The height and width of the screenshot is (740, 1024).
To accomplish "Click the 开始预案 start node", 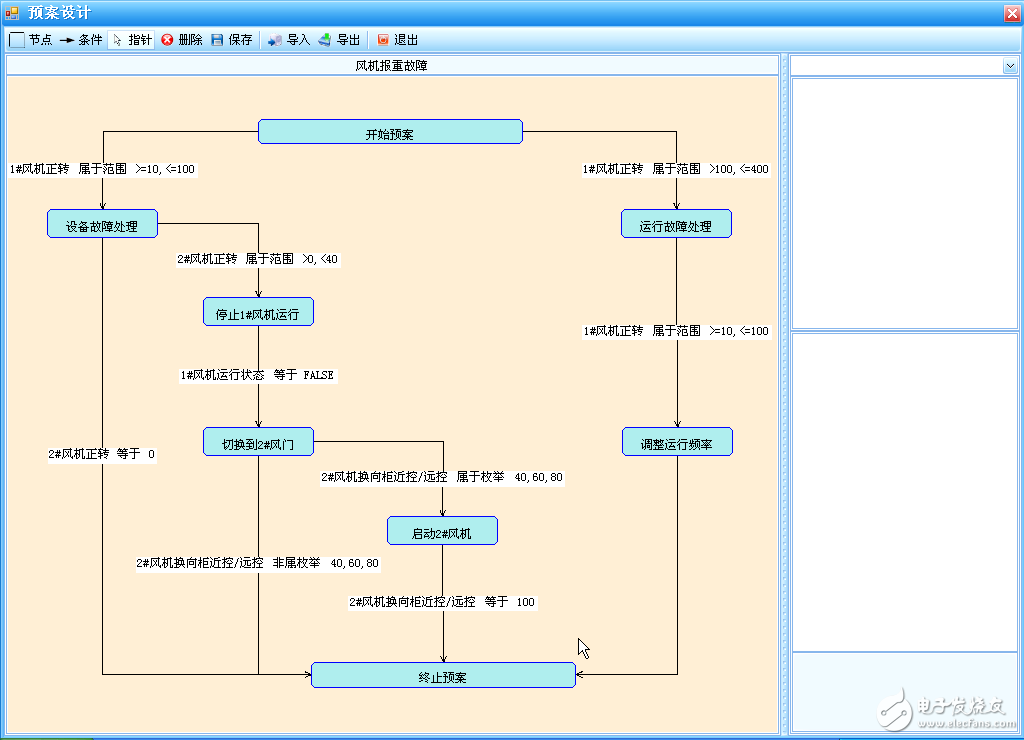I will pos(391,131).
